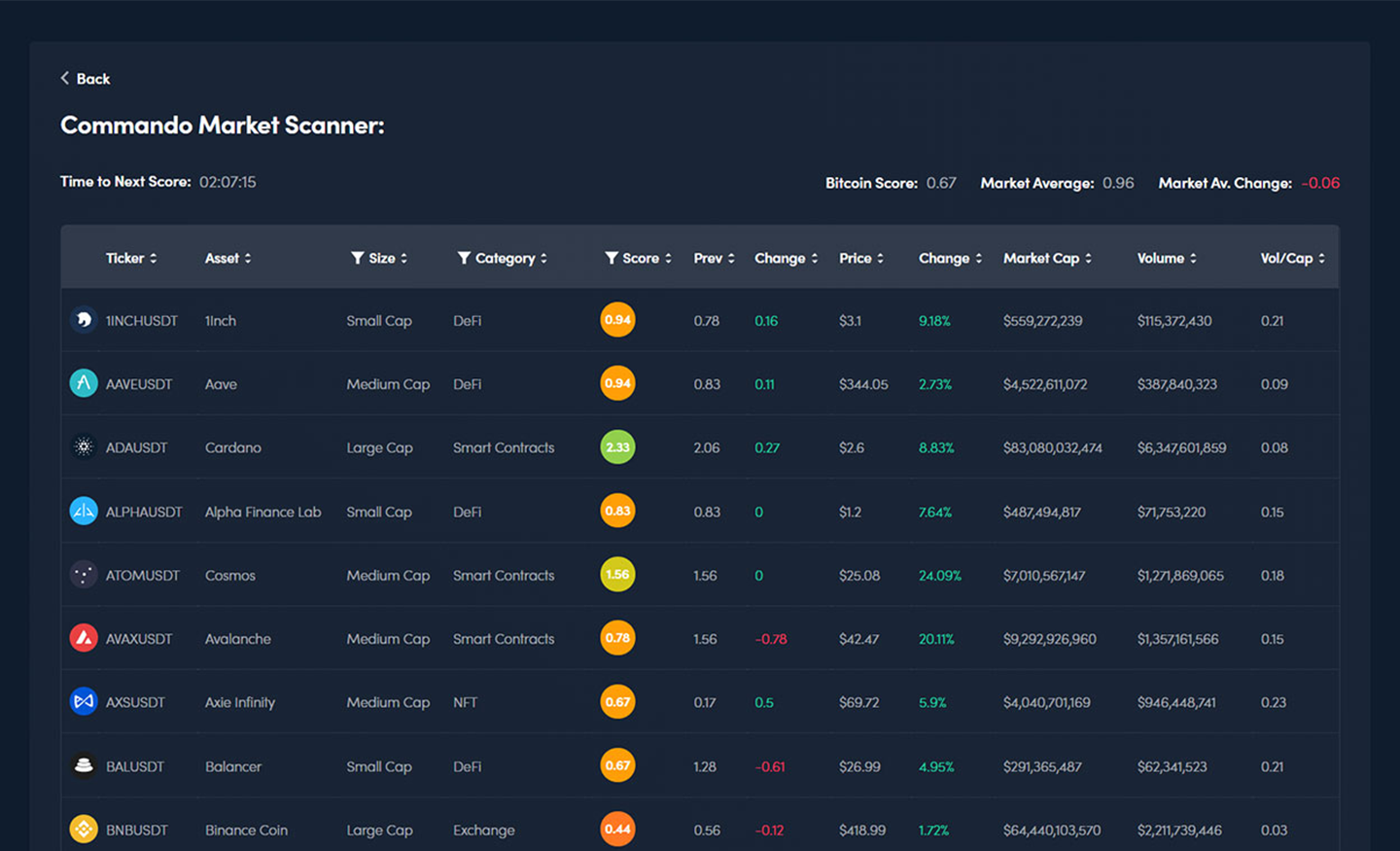
Task: Sort by Vol/Cap column header
Action: (1292, 258)
